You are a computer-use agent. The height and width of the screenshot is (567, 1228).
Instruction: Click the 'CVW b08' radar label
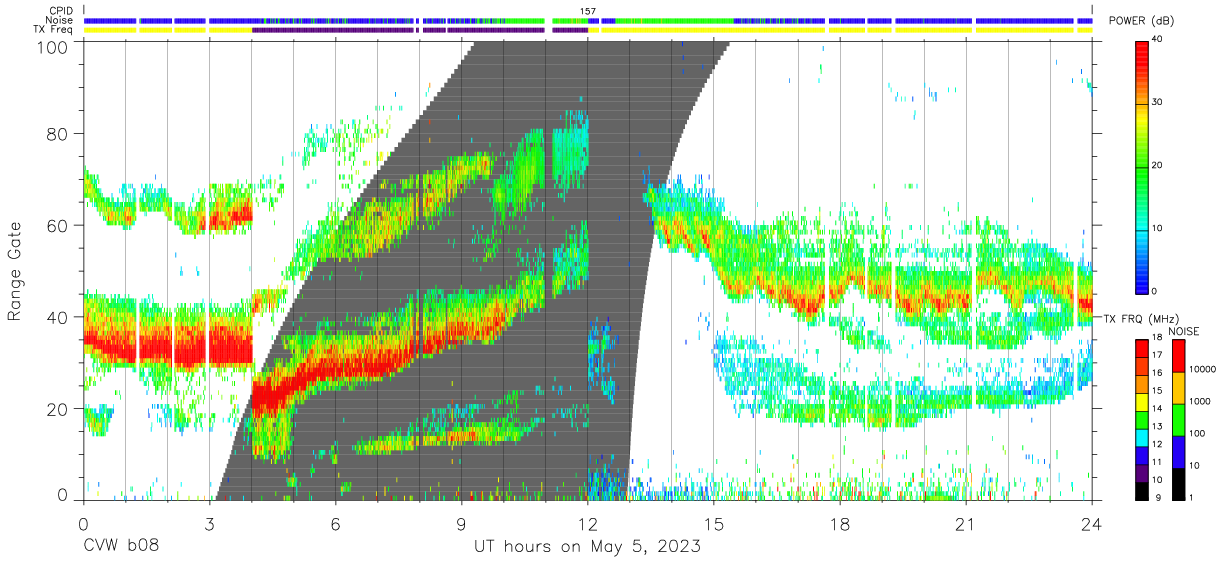pyautogui.click(x=120, y=547)
